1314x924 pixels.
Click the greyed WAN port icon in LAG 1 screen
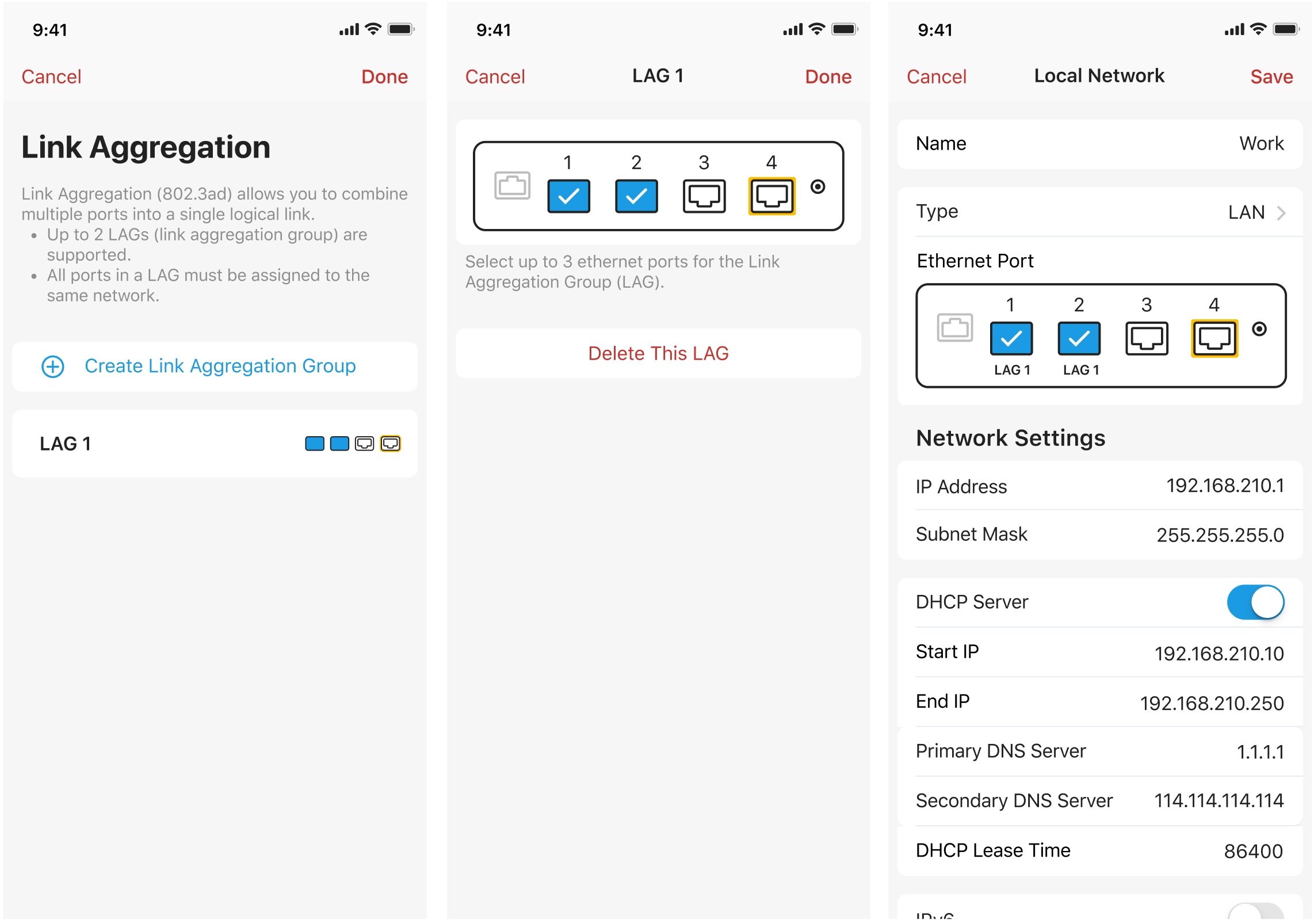coord(512,185)
